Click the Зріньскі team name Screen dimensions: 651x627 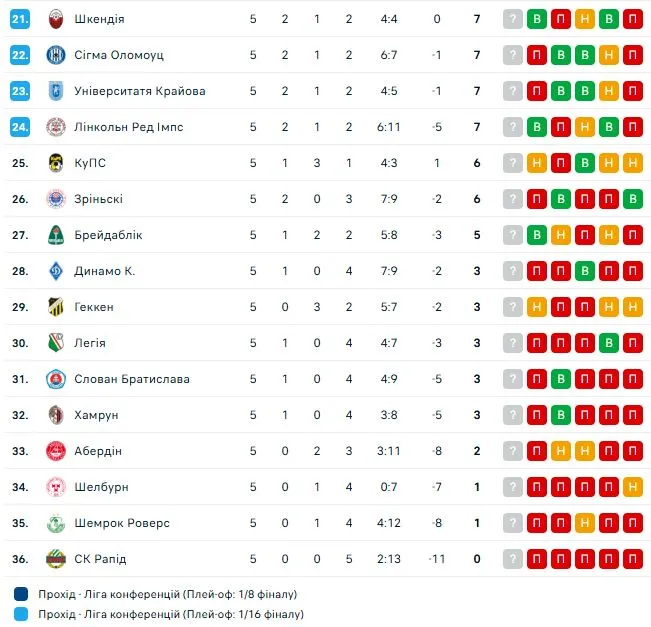pyautogui.click(x=98, y=199)
